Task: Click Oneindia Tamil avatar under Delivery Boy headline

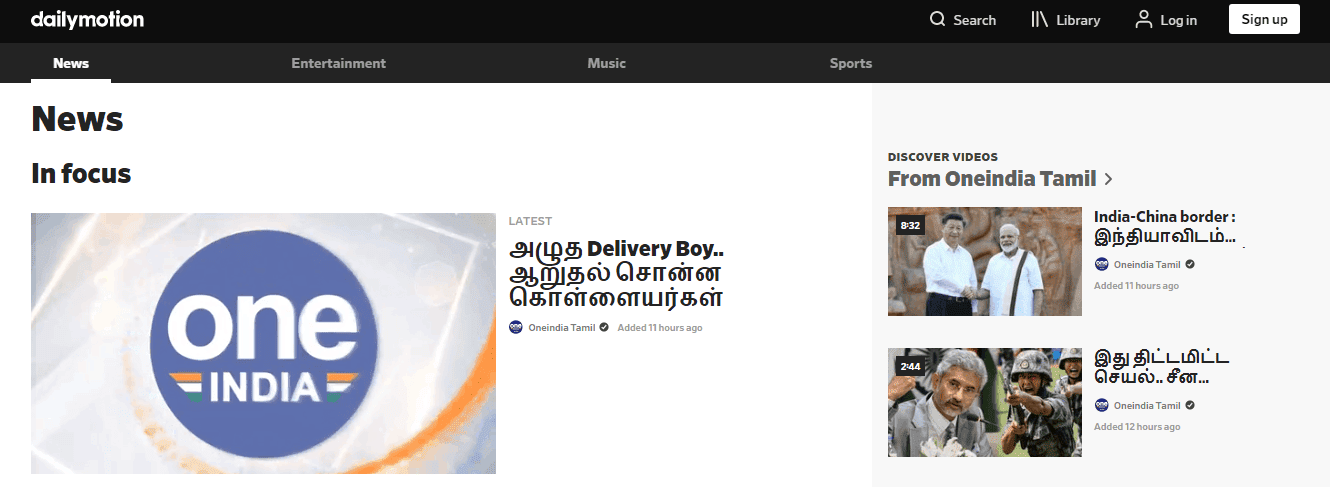Action: [x=516, y=327]
